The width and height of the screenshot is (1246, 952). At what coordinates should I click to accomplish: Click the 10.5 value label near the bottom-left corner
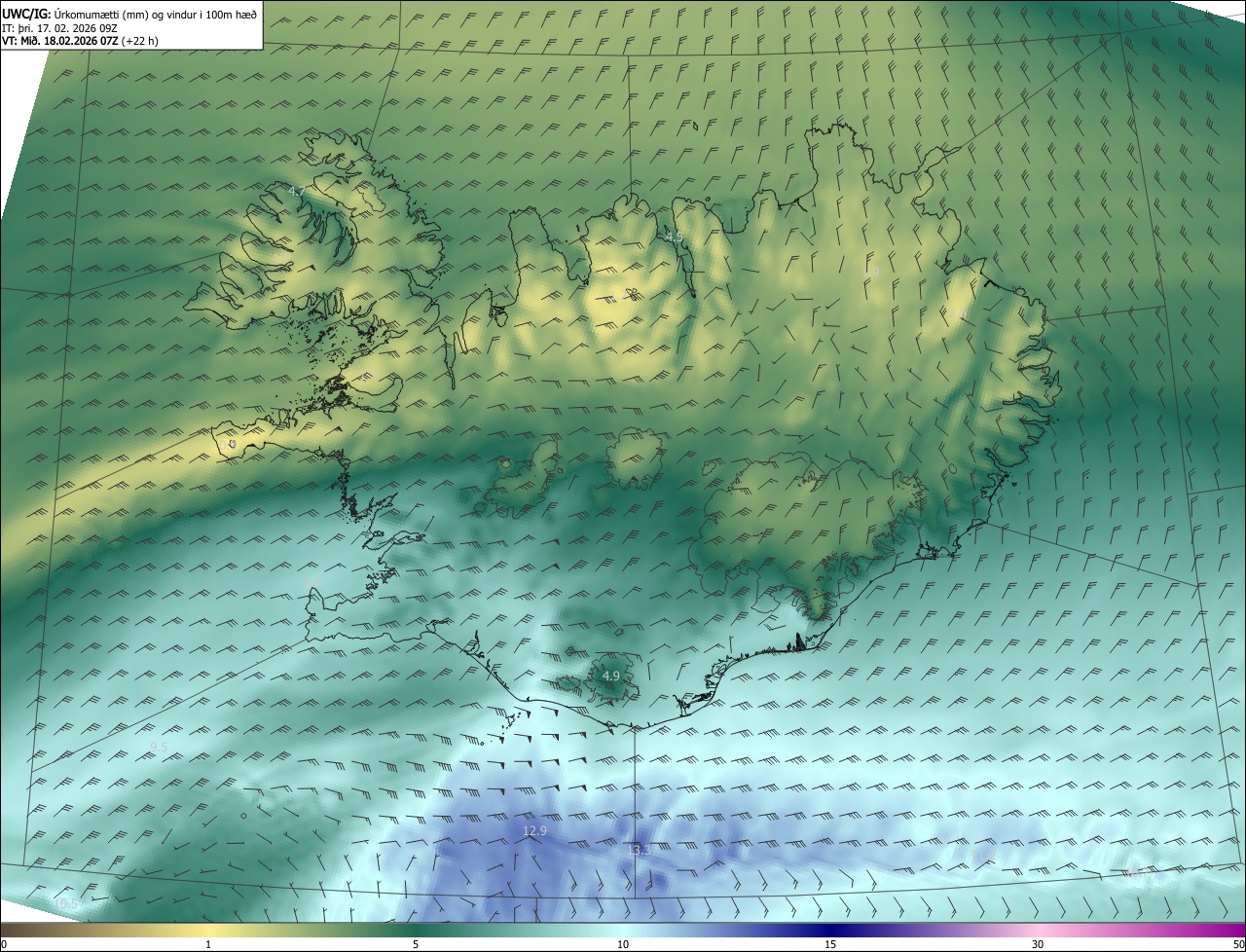point(65,904)
